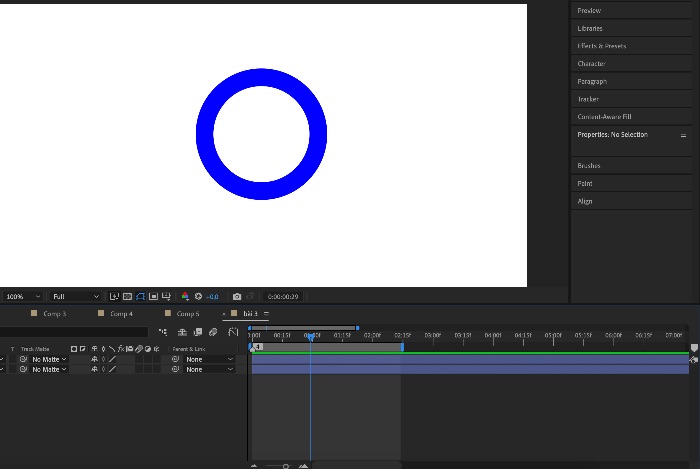Click first layer's track matte pick whip
The image size is (700, 469).
(x=23, y=359)
